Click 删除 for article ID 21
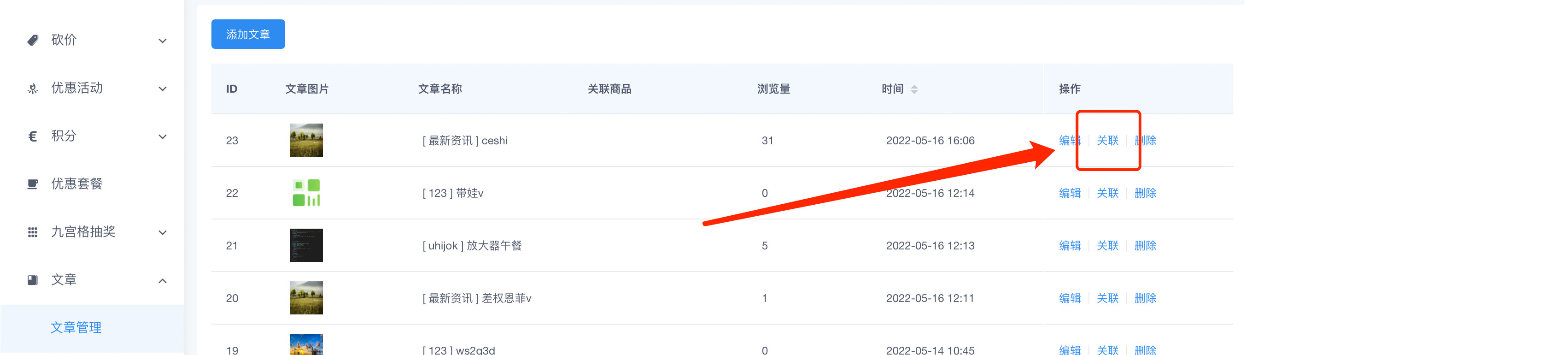Viewport: 1568px width, 355px height. pyautogui.click(x=1145, y=245)
